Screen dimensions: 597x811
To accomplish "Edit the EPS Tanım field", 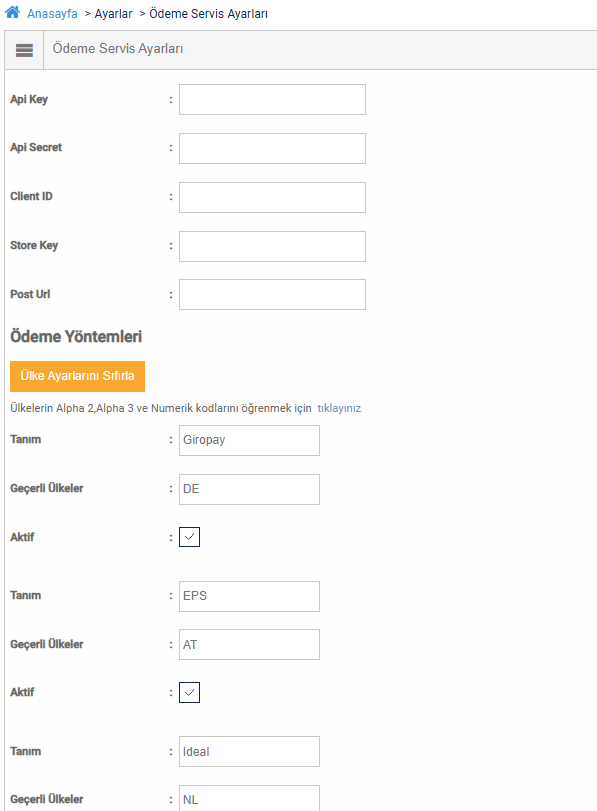I will [x=249, y=596].
